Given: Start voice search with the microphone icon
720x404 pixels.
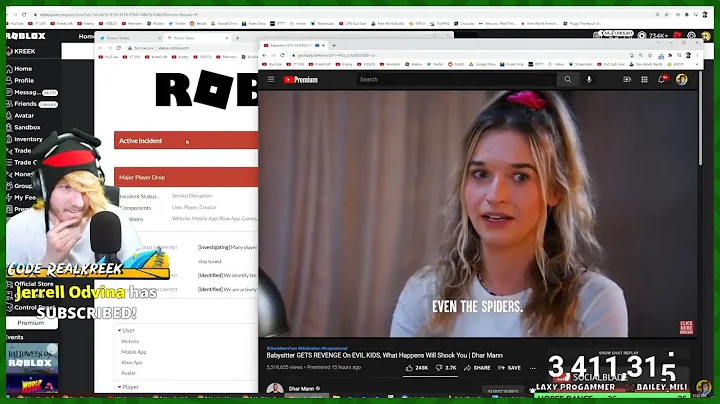Looking at the screenshot, I should point(589,79).
